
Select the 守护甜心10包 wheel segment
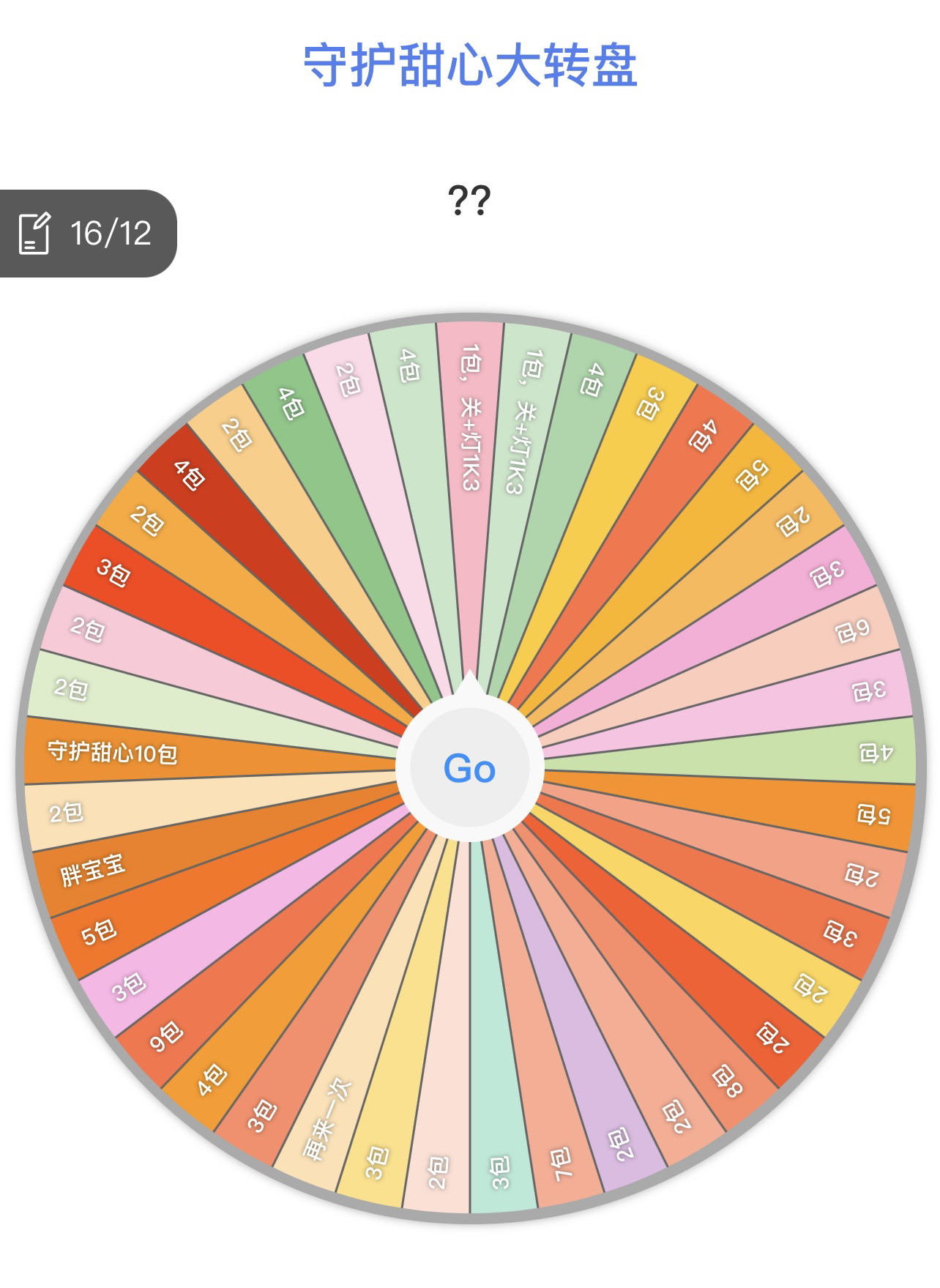113,752
